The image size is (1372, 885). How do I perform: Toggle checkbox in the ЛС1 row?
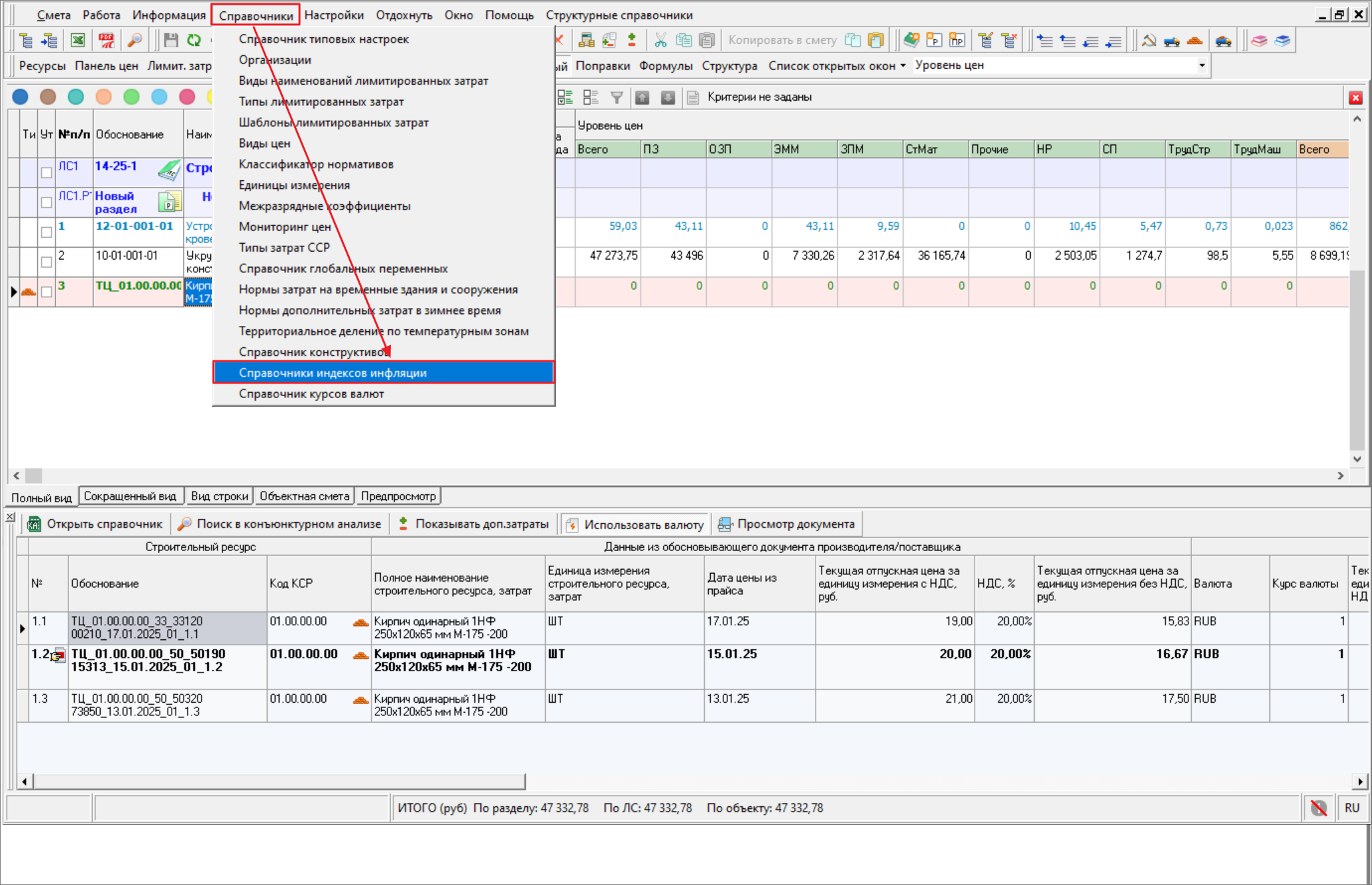click(46, 172)
